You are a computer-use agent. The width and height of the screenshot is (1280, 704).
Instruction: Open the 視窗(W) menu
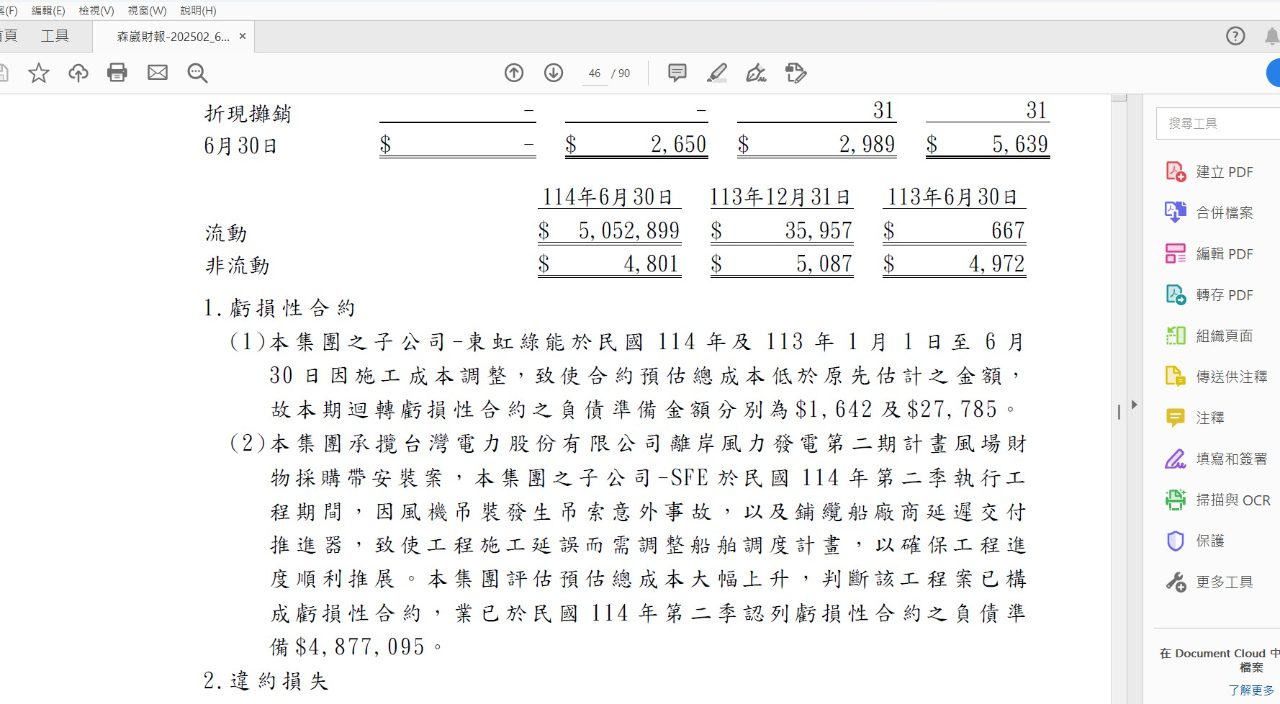coord(147,10)
